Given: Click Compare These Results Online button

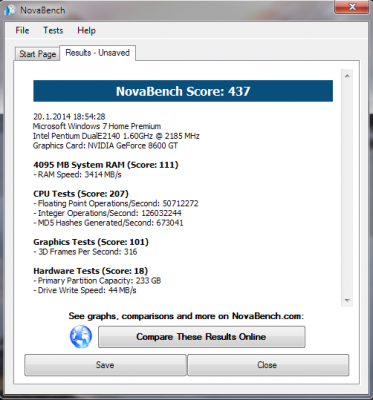Looking at the screenshot, I should [x=201, y=337].
